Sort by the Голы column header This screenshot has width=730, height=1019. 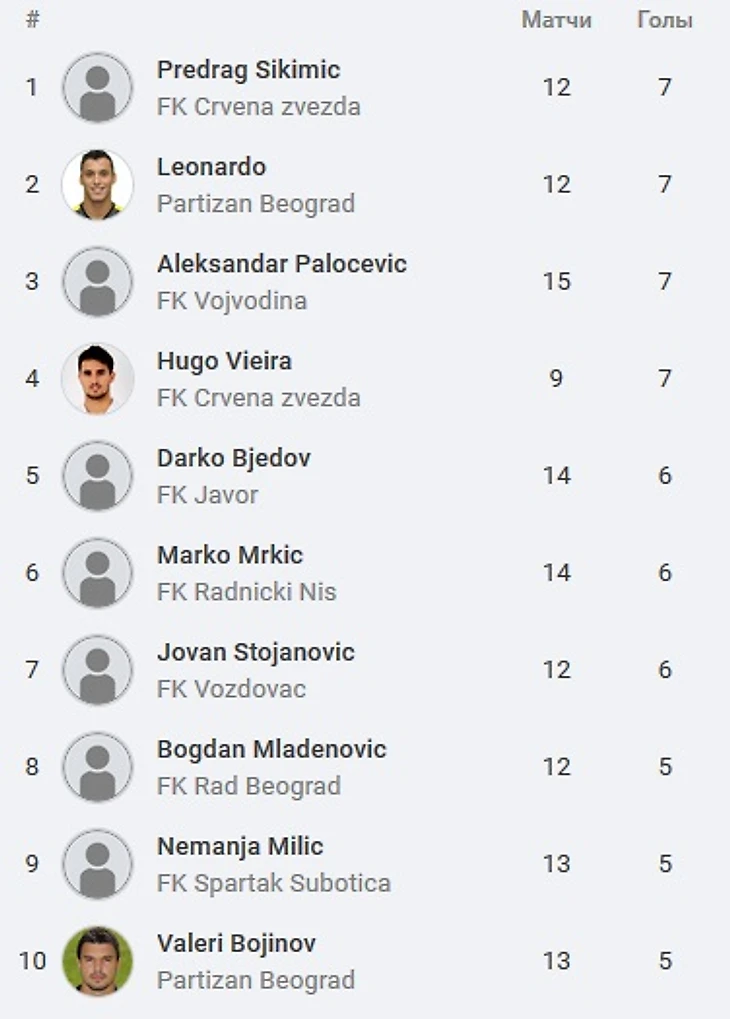pyautogui.click(x=665, y=20)
